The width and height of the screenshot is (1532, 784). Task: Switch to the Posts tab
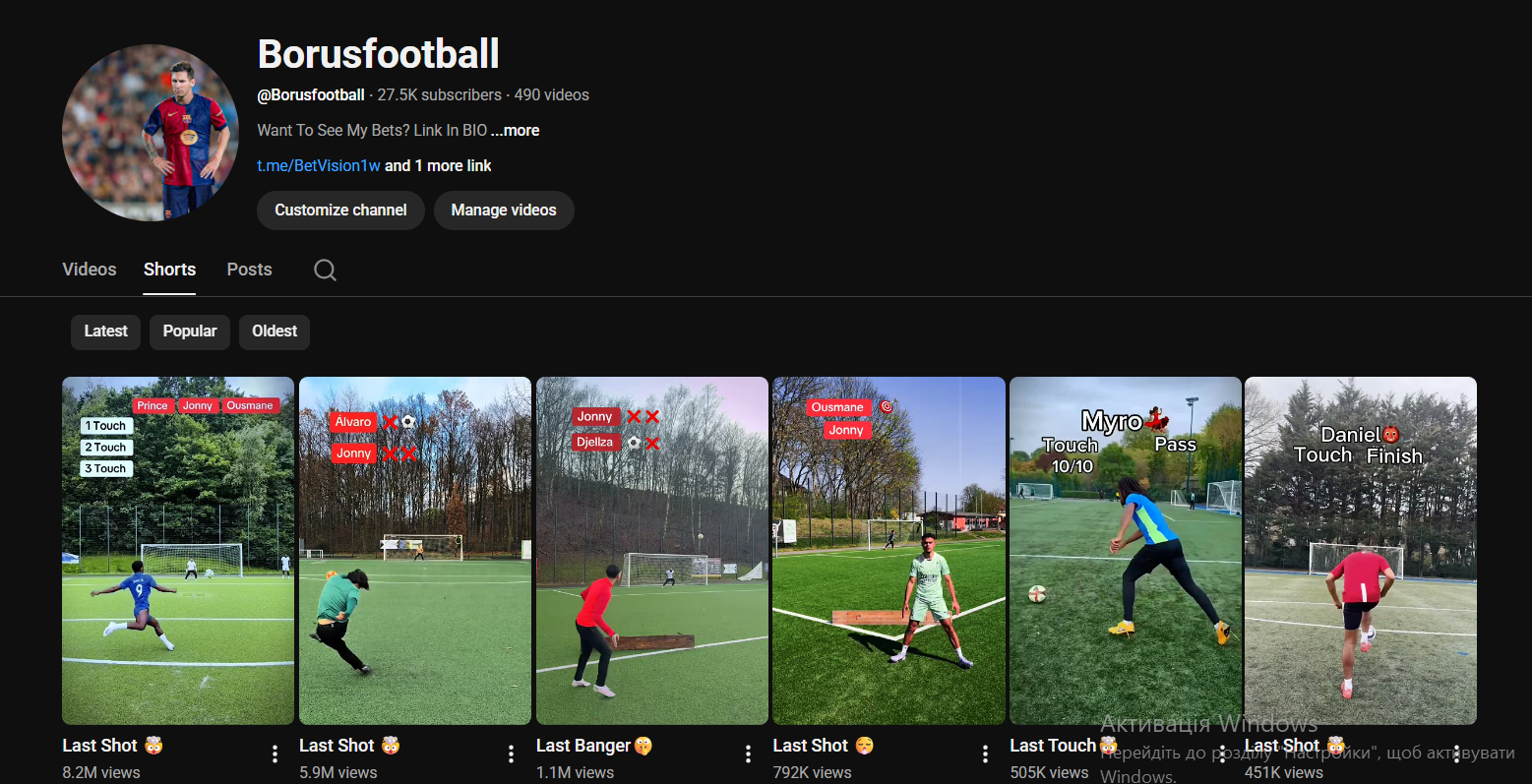[x=249, y=270]
